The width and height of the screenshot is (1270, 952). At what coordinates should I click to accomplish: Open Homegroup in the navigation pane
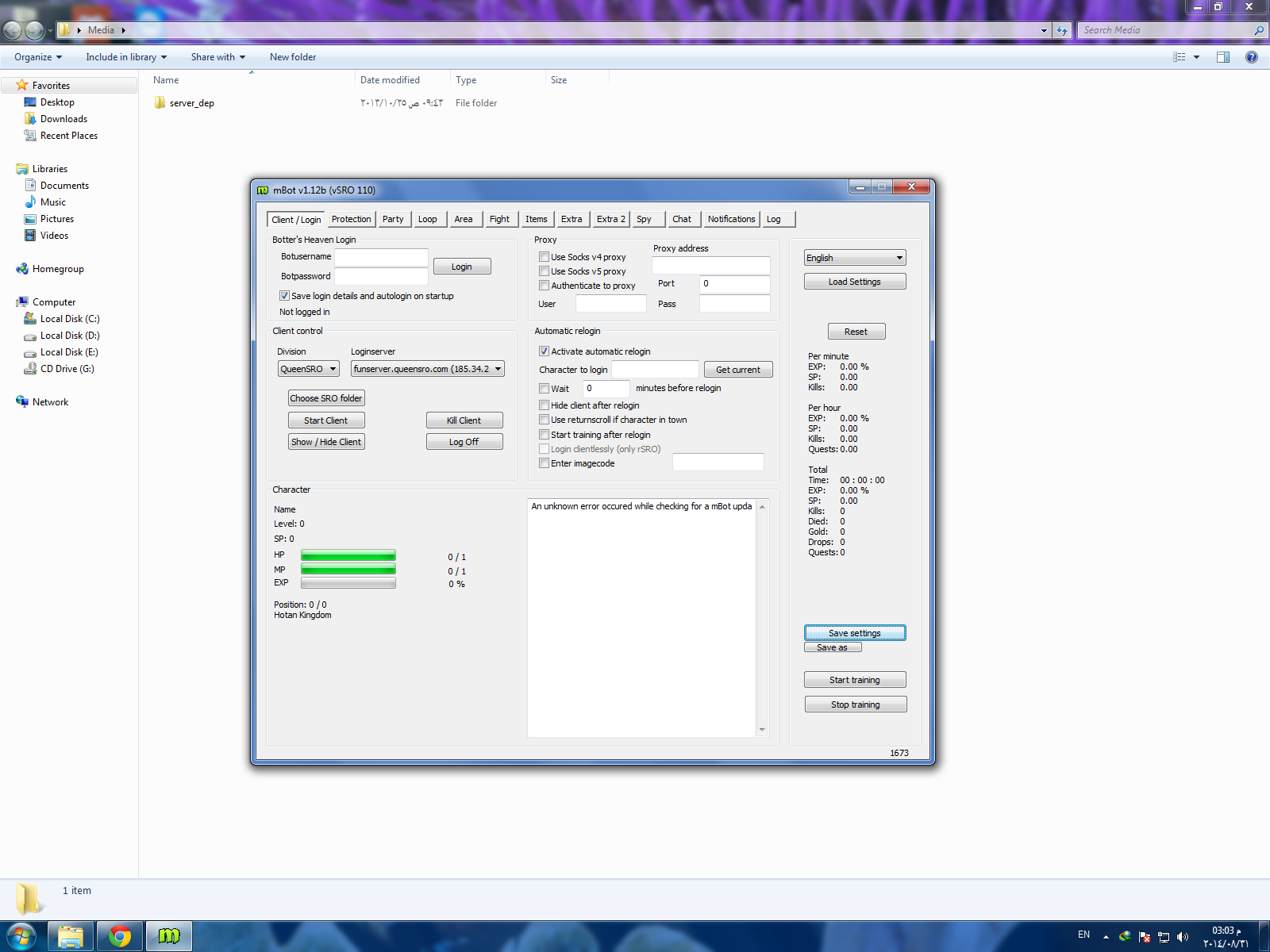[58, 269]
